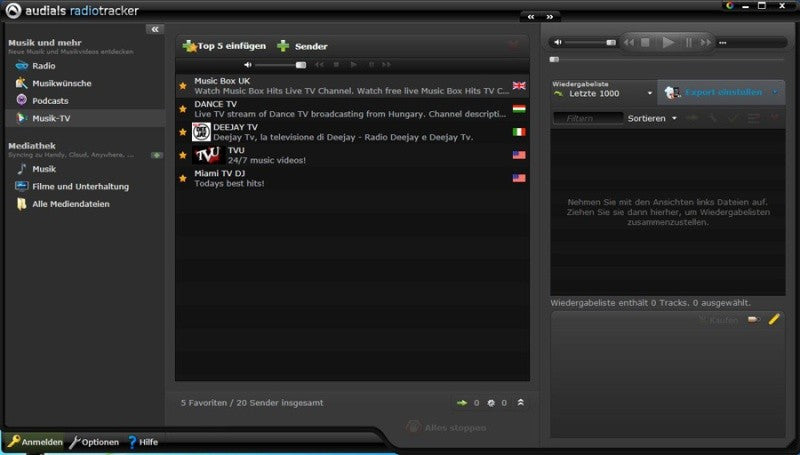Click next track in station toolbar
Screen dimensions: 800x455
386,65
